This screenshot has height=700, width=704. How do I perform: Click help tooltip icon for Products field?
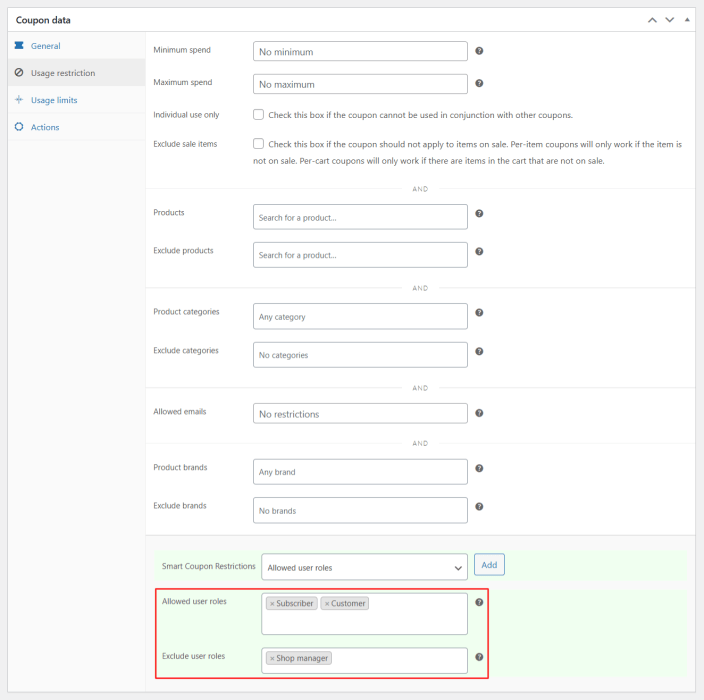(479, 213)
